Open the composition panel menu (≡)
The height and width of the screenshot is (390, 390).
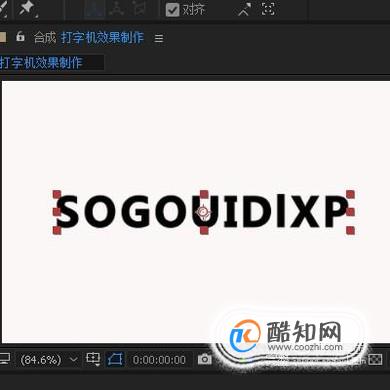[159, 38]
